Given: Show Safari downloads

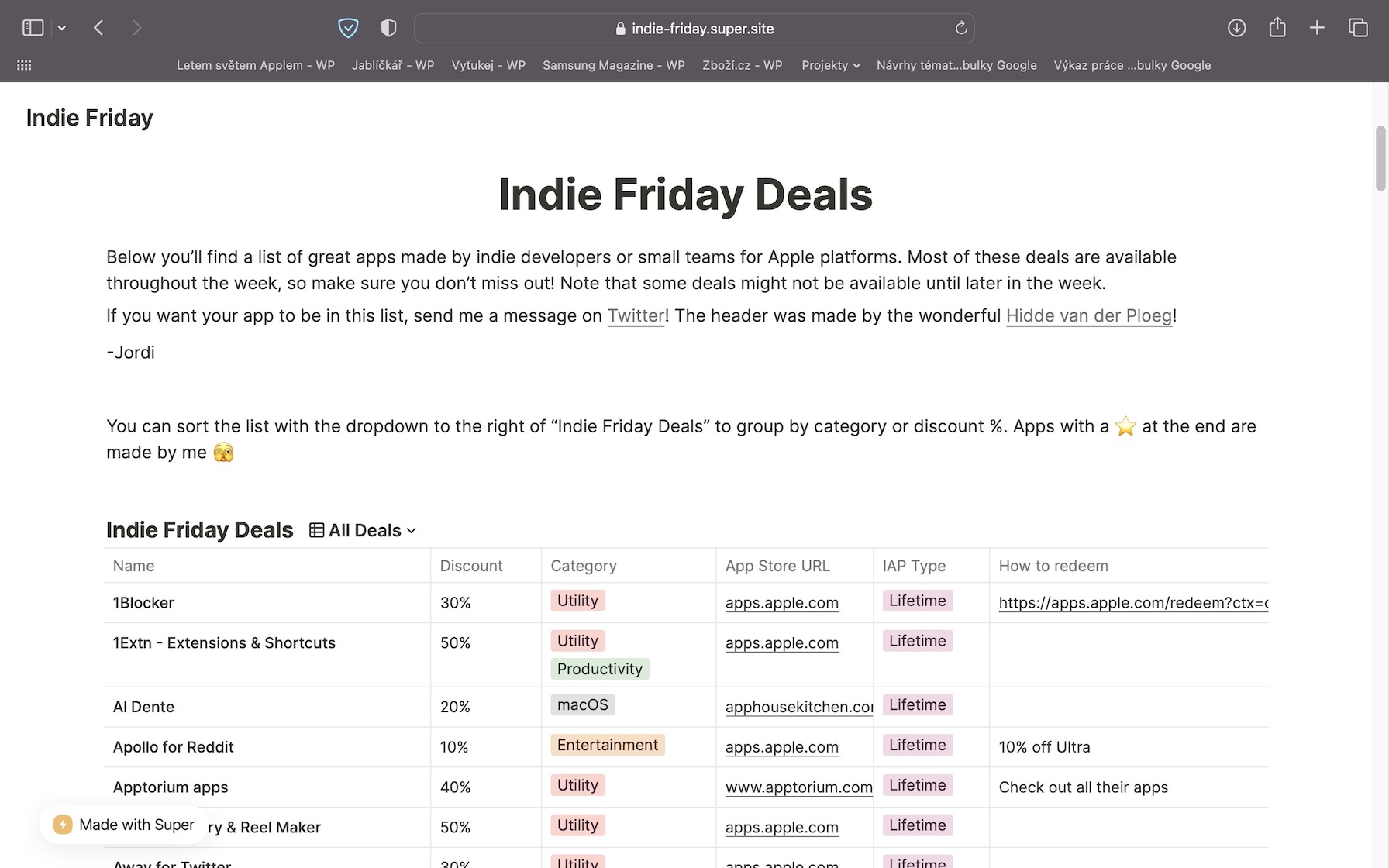Looking at the screenshot, I should 1236,28.
